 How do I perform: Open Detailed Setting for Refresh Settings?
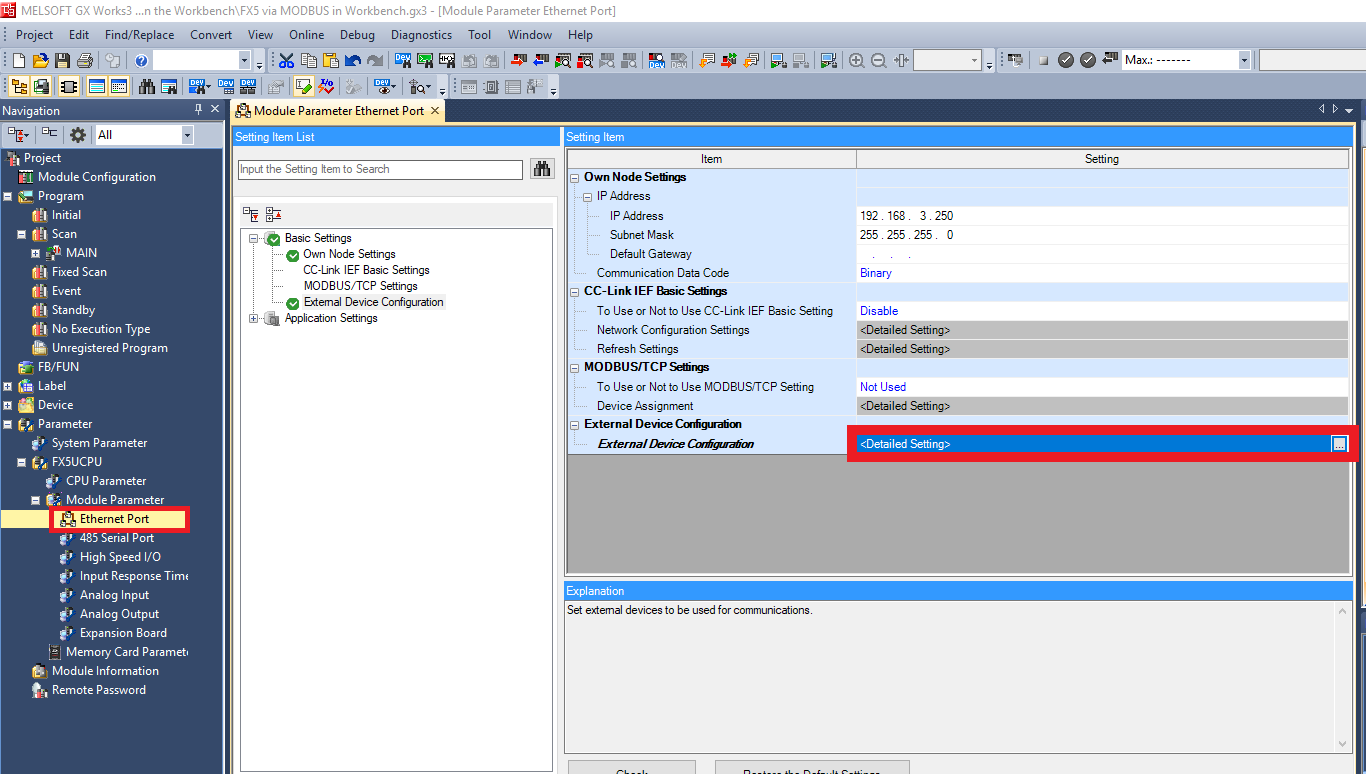pos(1102,349)
